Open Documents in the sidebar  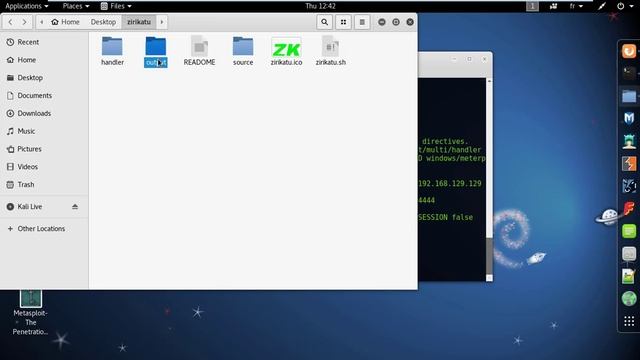click(x=44, y=96)
